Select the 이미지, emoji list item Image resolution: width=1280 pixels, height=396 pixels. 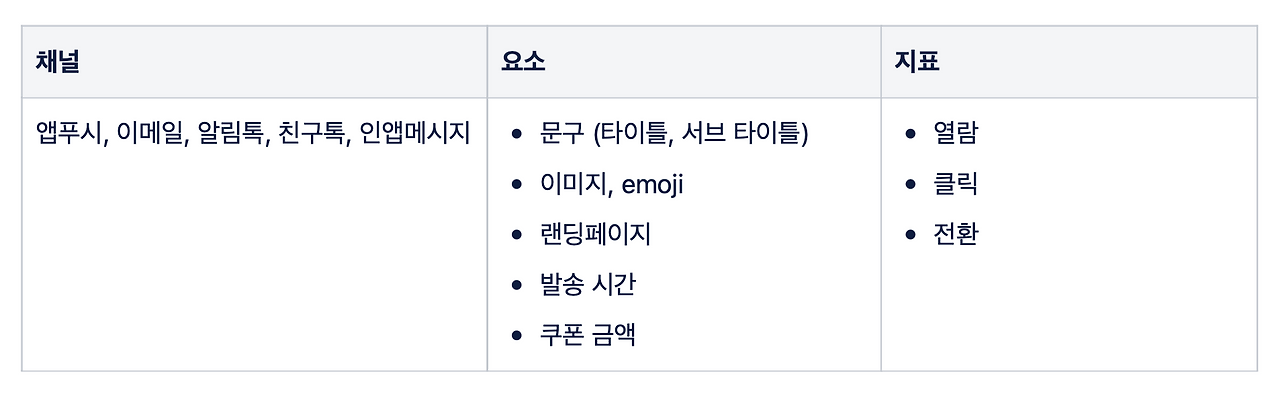(x=612, y=184)
